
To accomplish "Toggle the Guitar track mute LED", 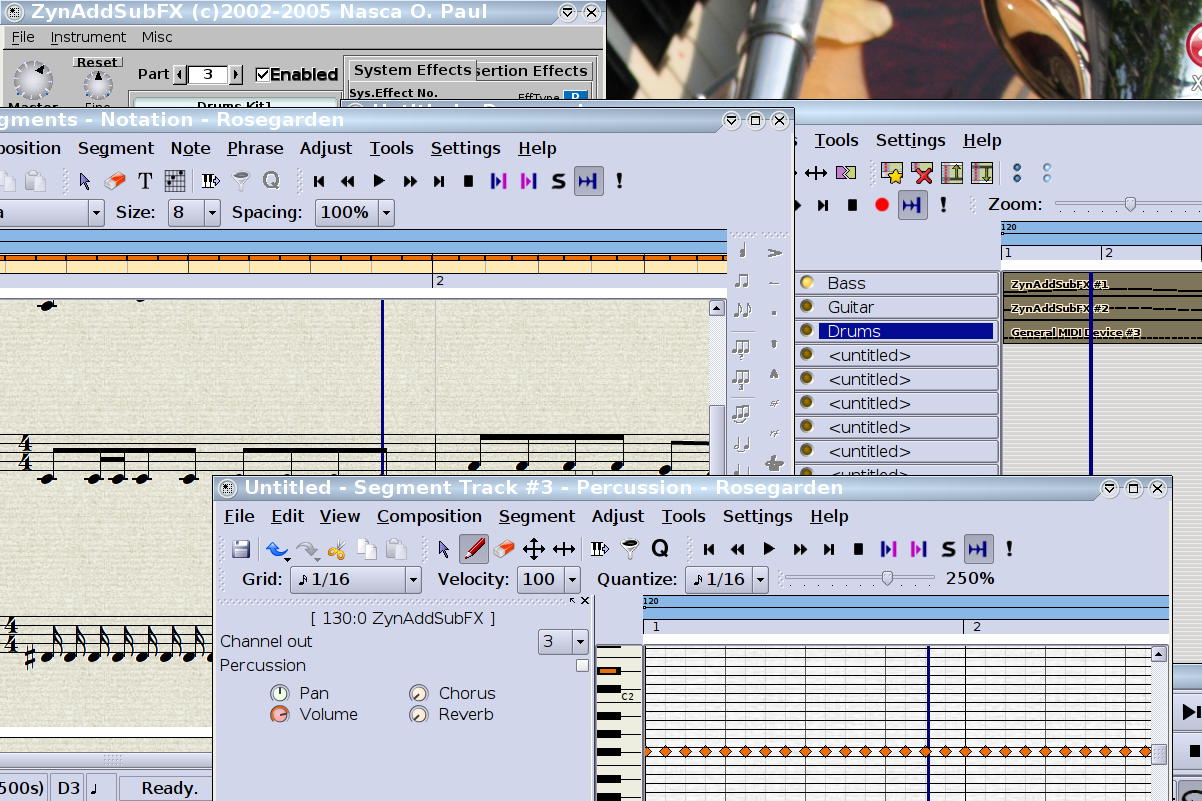I will pos(807,307).
